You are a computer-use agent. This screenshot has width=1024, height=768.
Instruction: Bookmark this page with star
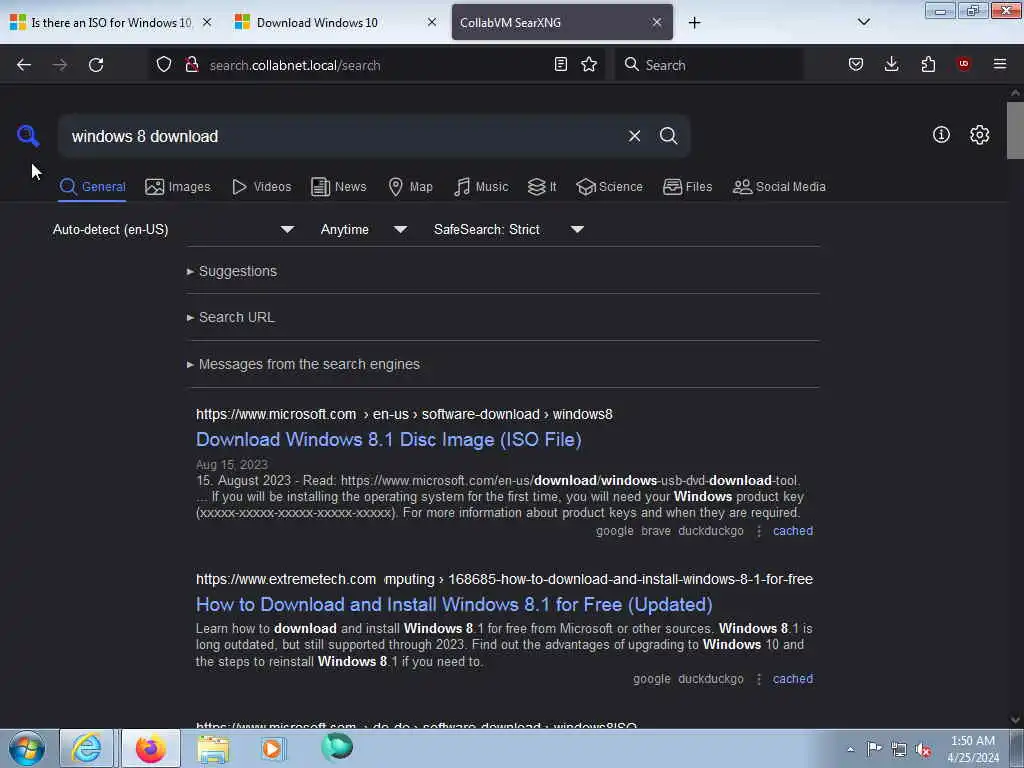coord(589,64)
